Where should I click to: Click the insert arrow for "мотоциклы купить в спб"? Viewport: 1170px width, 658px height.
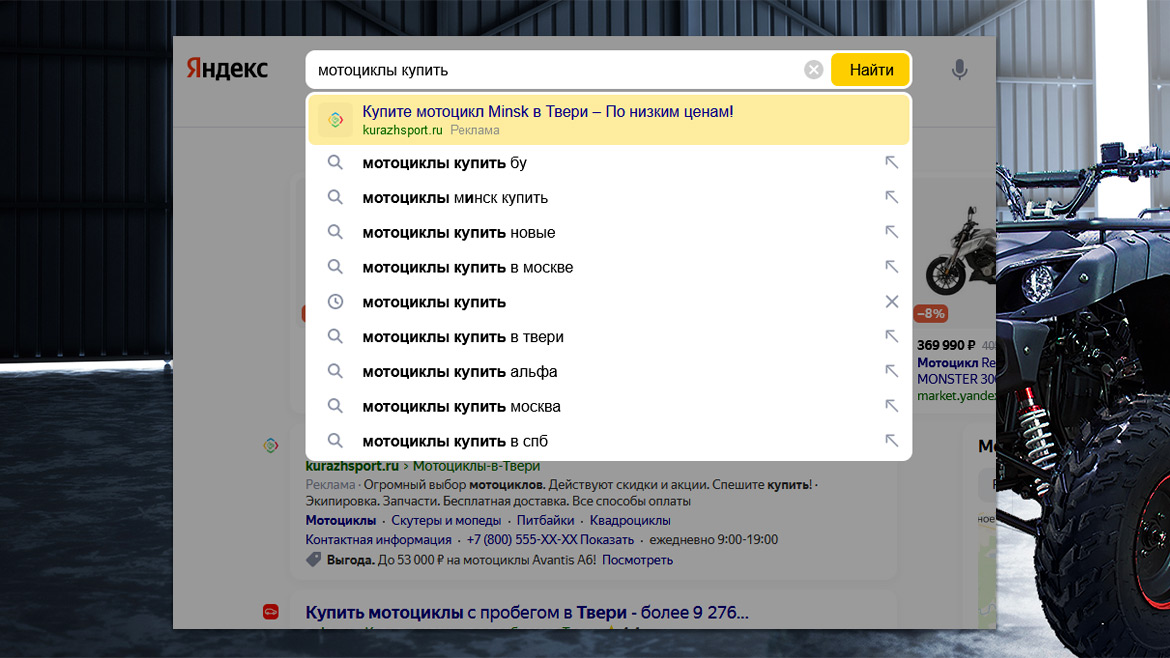892,441
